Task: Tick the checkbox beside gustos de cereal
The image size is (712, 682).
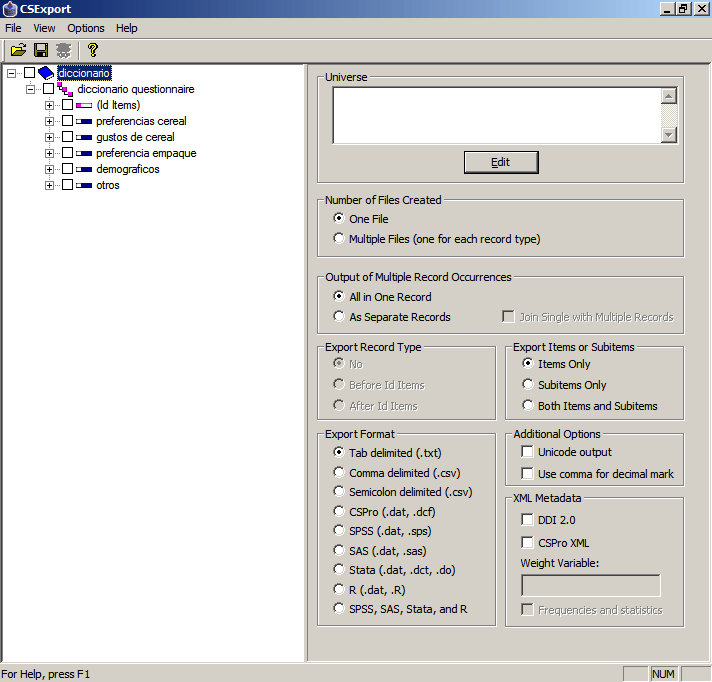Action: coord(67,137)
